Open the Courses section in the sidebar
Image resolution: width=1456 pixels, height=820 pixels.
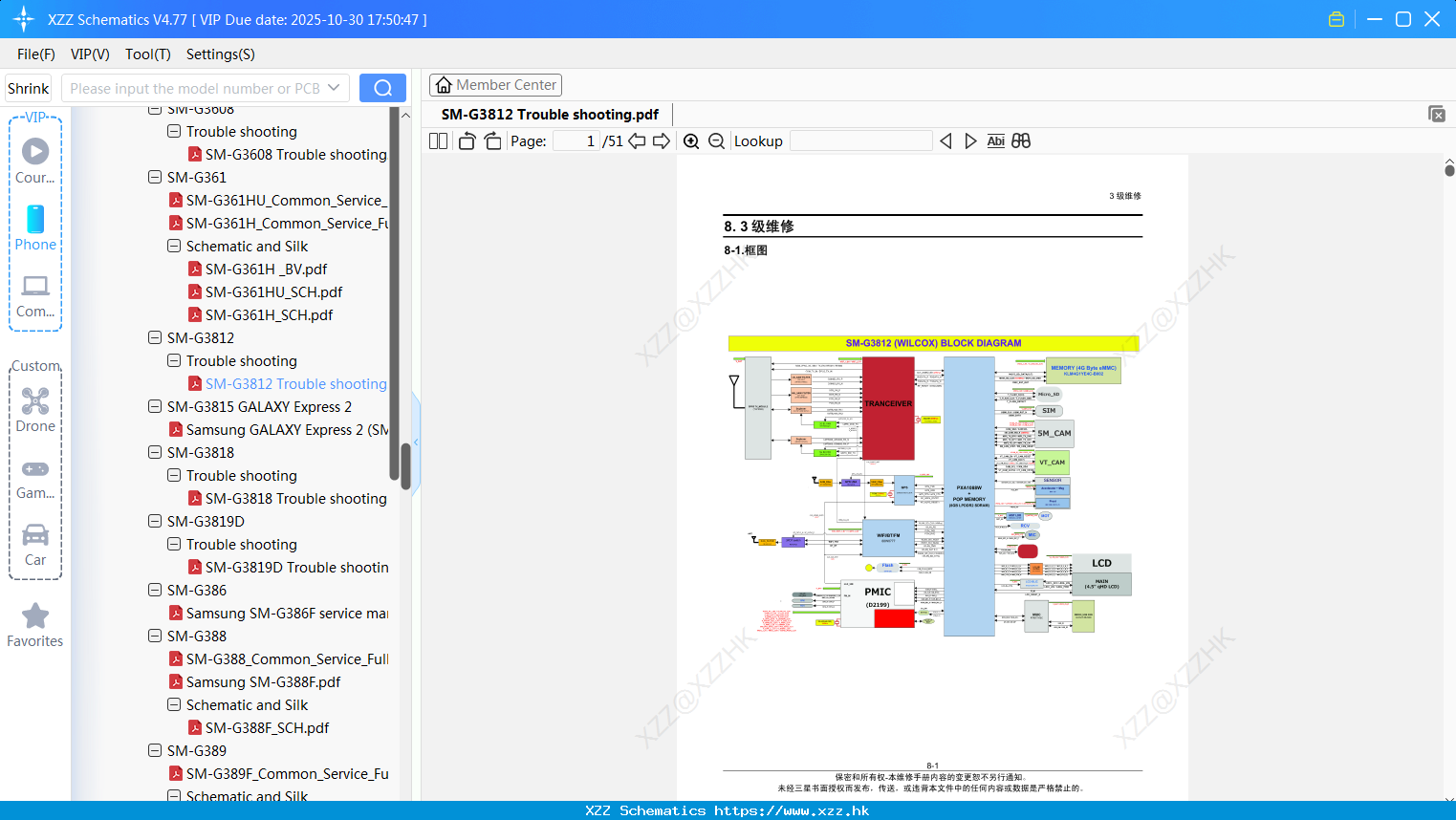35,161
